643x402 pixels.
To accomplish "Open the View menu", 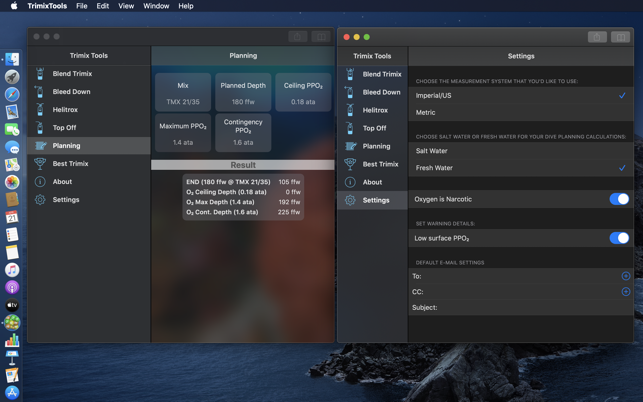I will pyautogui.click(x=126, y=6).
